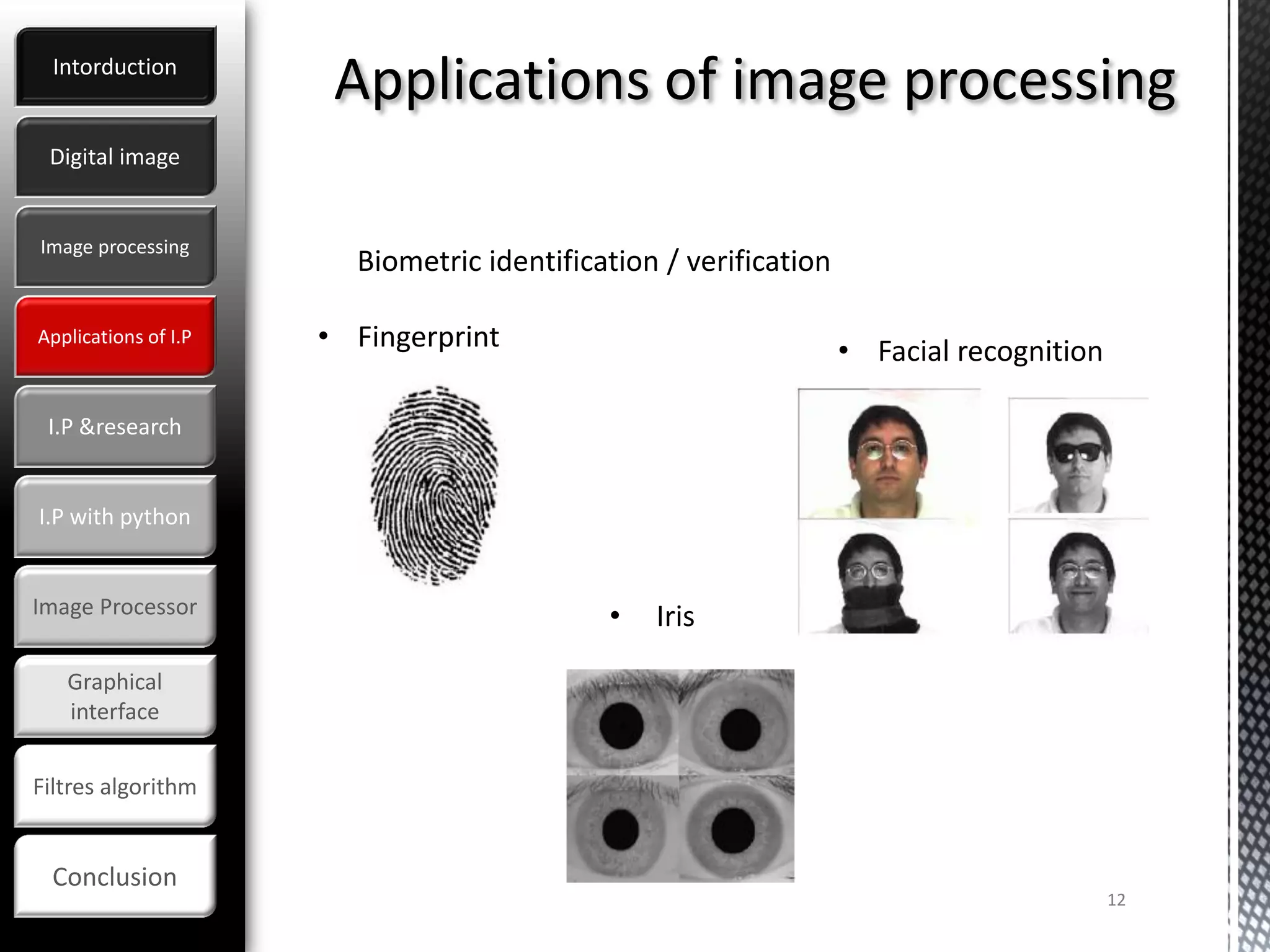
Task: Go to Filtres algorithm section
Action: [x=115, y=786]
